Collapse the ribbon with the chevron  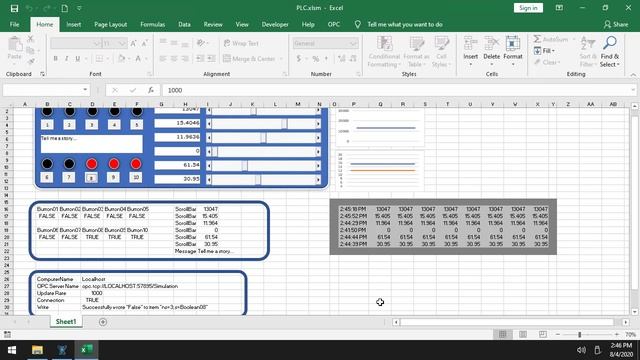point(633,75)
